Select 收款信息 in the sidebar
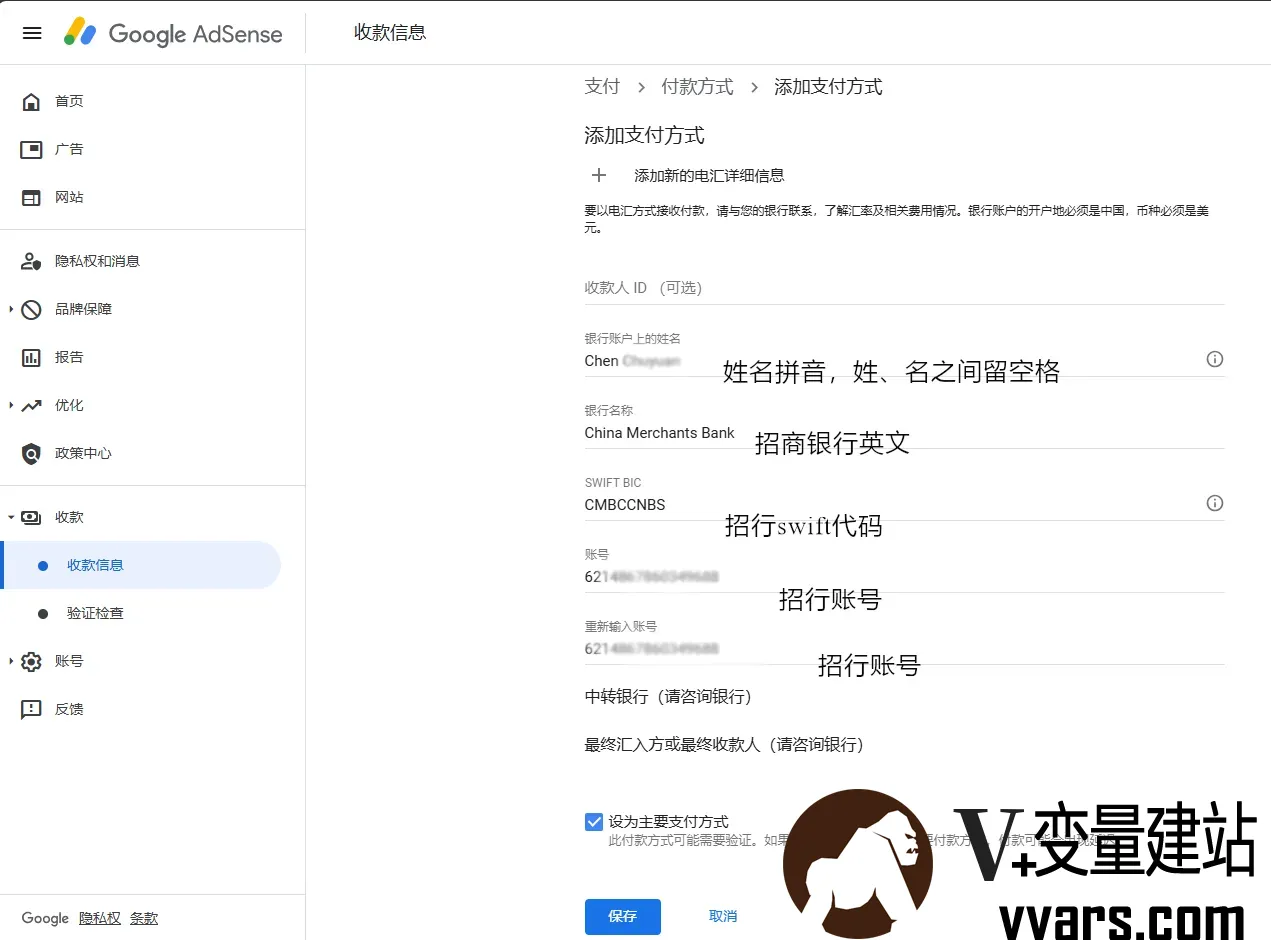The height and width of the screenshot is (940, 1271). 141,565
